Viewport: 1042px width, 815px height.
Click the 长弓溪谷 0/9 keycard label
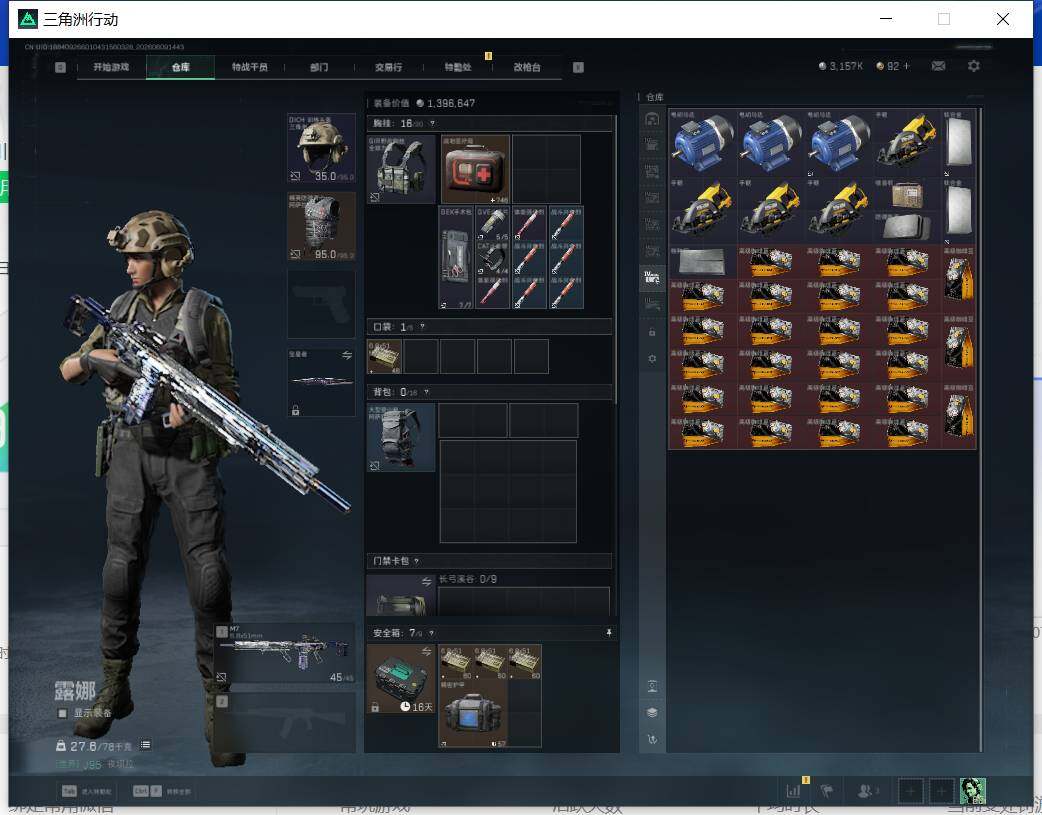click(x=468, y=579)
